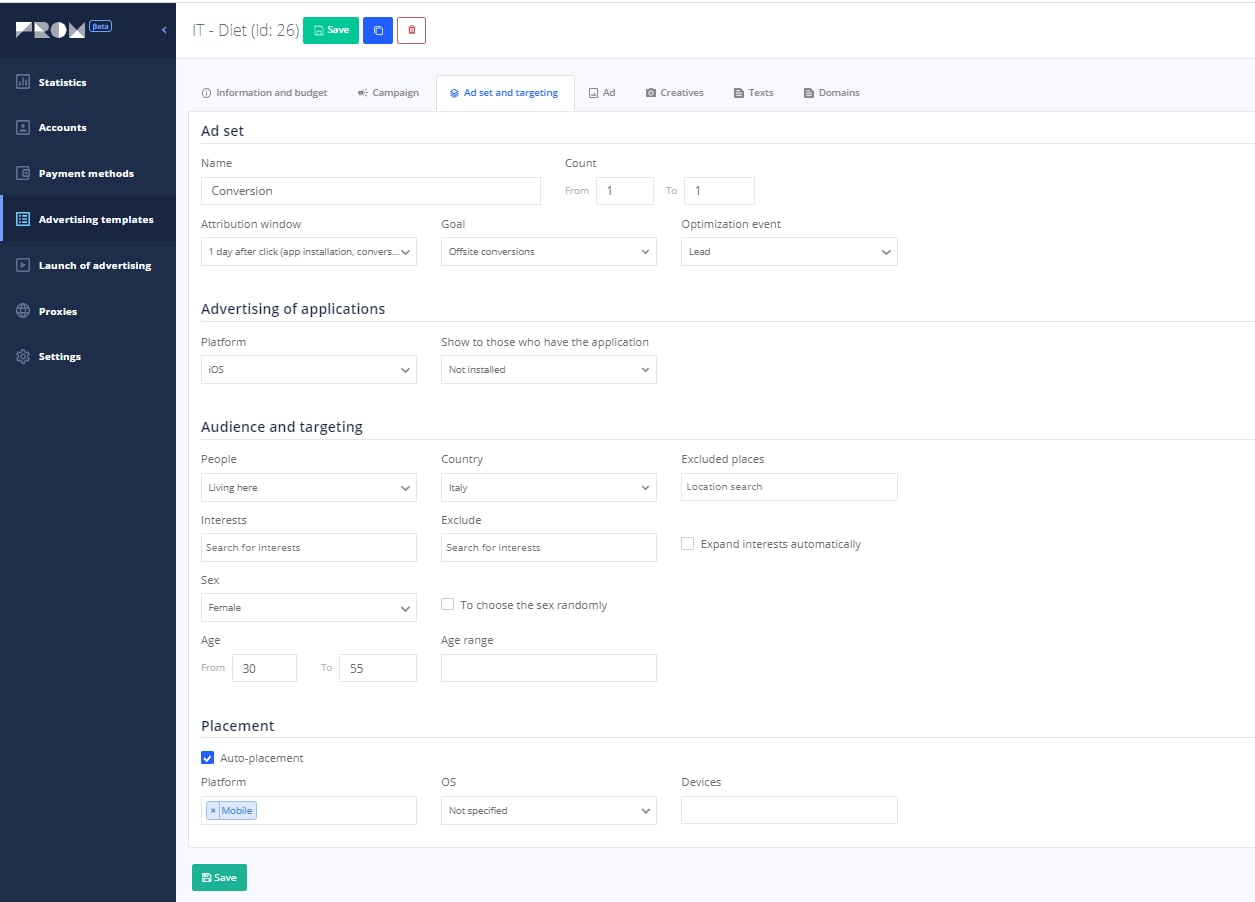1255x902 pixels.
Task: Open Settings gear icon in sidebar
Action: [23, 356]
